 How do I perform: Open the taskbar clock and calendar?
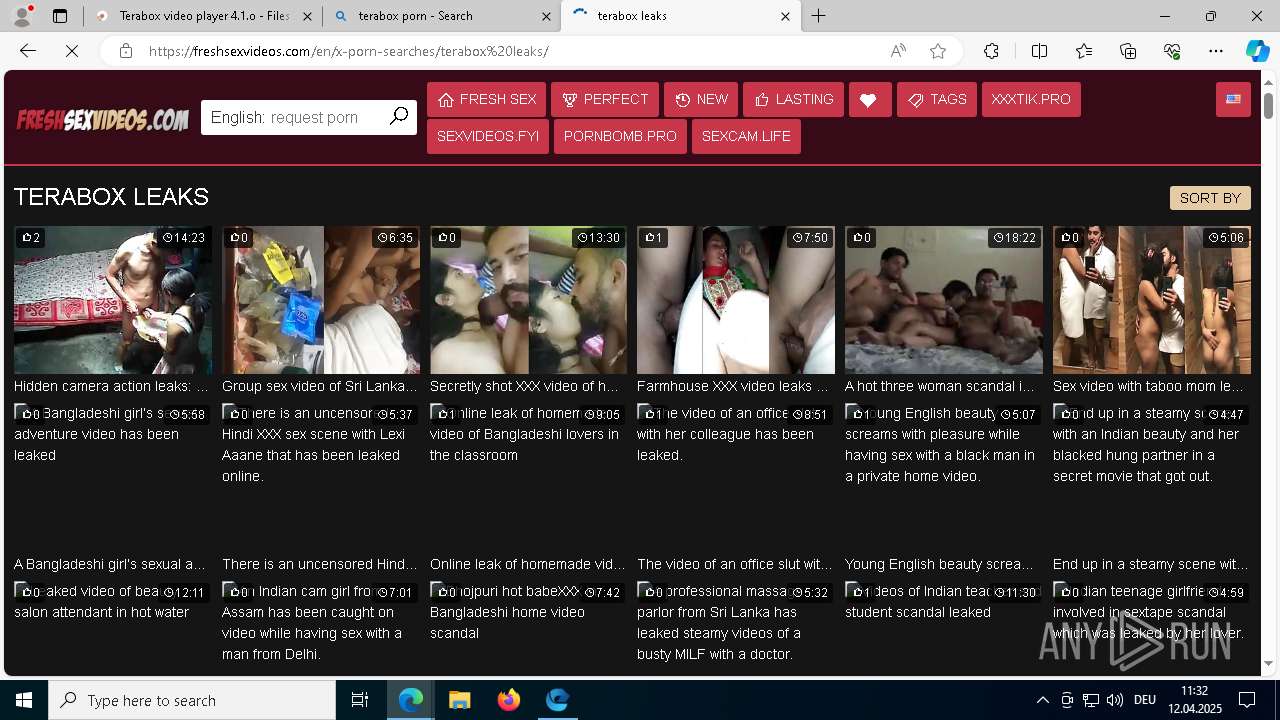(1194, 700)
